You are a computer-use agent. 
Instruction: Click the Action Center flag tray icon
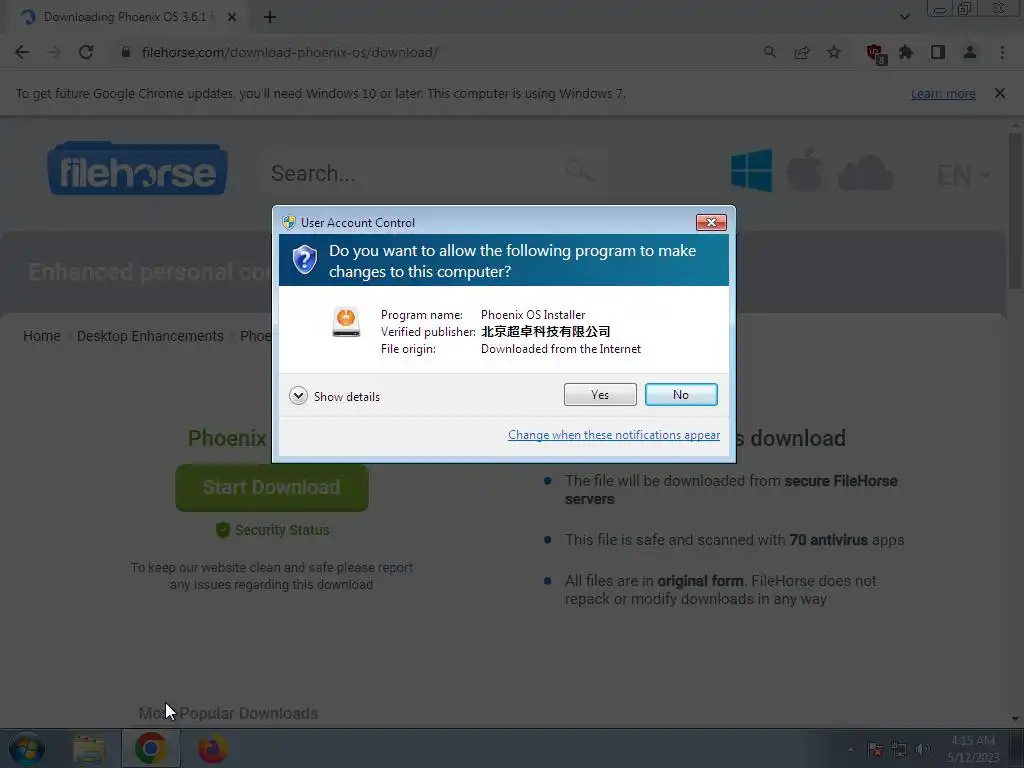pyautogui.click(x=875, y=749)
